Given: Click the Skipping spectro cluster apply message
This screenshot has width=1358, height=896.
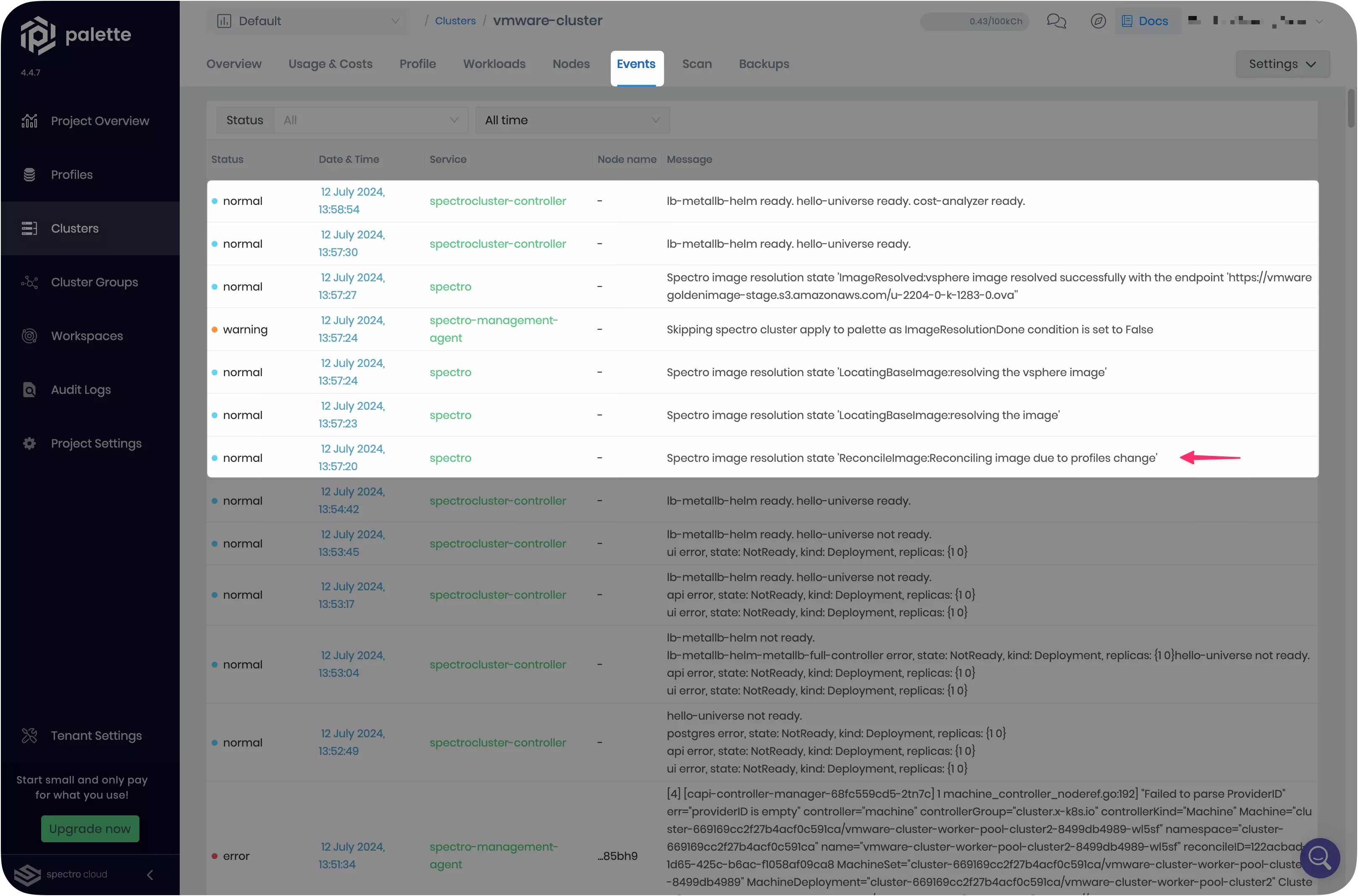Looking at the screenshot, I should coord(910,330).
